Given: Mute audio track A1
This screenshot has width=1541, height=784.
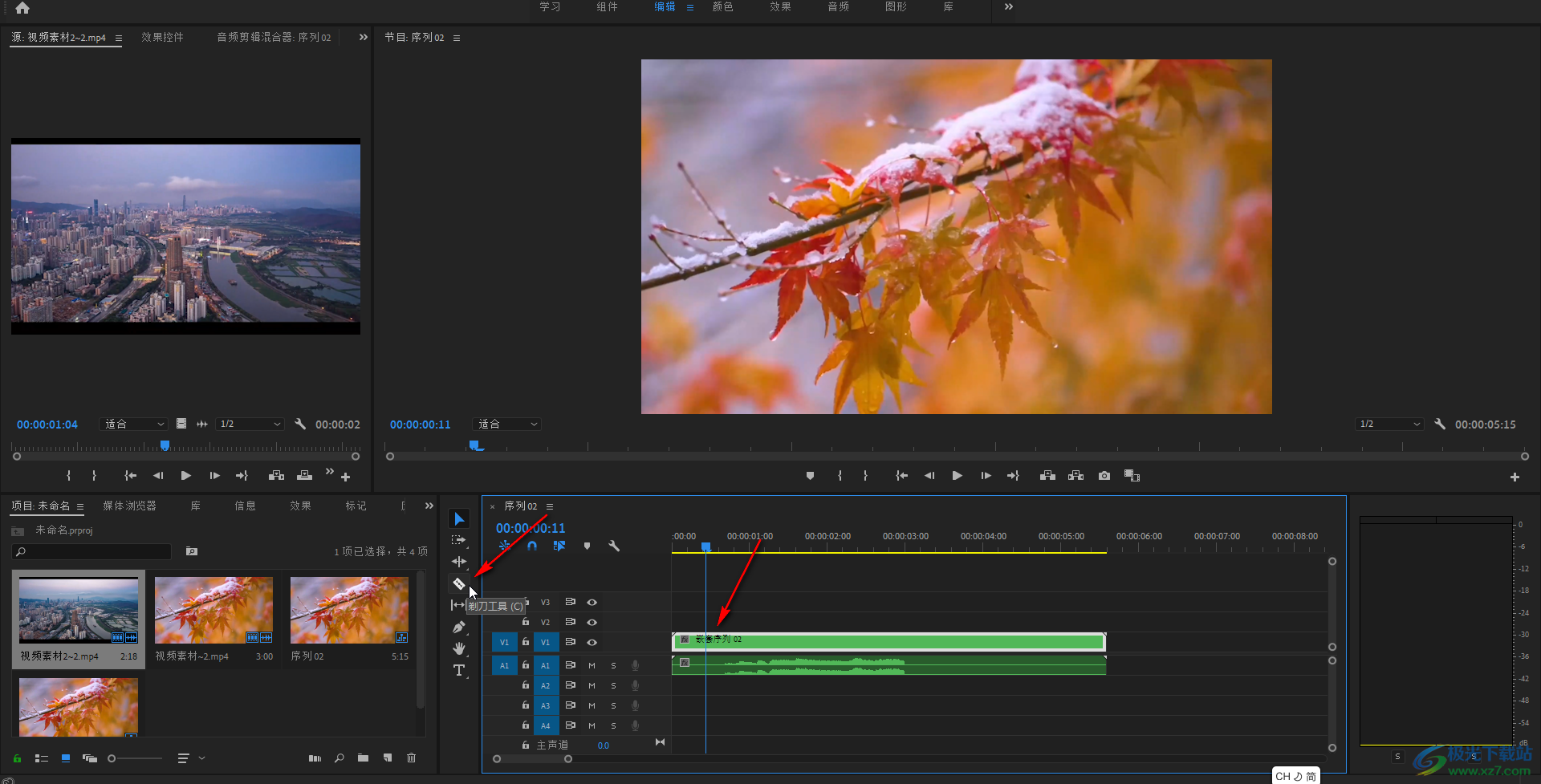Looking at the screenshot, I should (x=592, y=665).
